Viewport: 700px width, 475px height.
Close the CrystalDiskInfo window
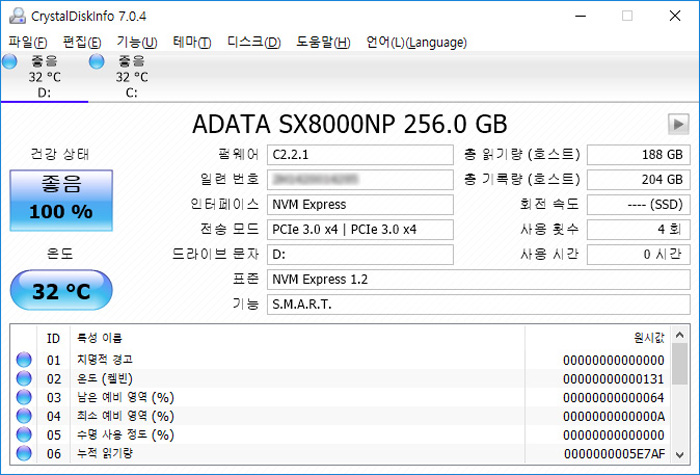675,16
